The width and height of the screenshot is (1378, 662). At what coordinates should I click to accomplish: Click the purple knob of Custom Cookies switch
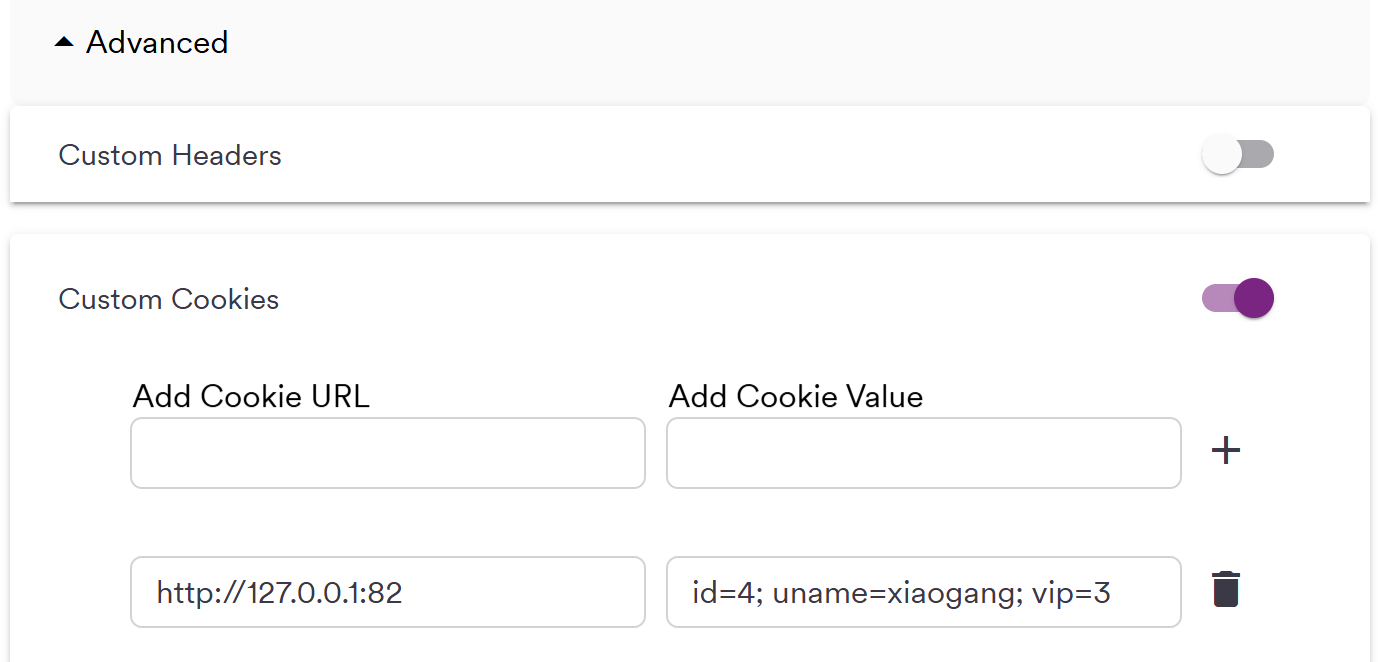click(1253, 298)
